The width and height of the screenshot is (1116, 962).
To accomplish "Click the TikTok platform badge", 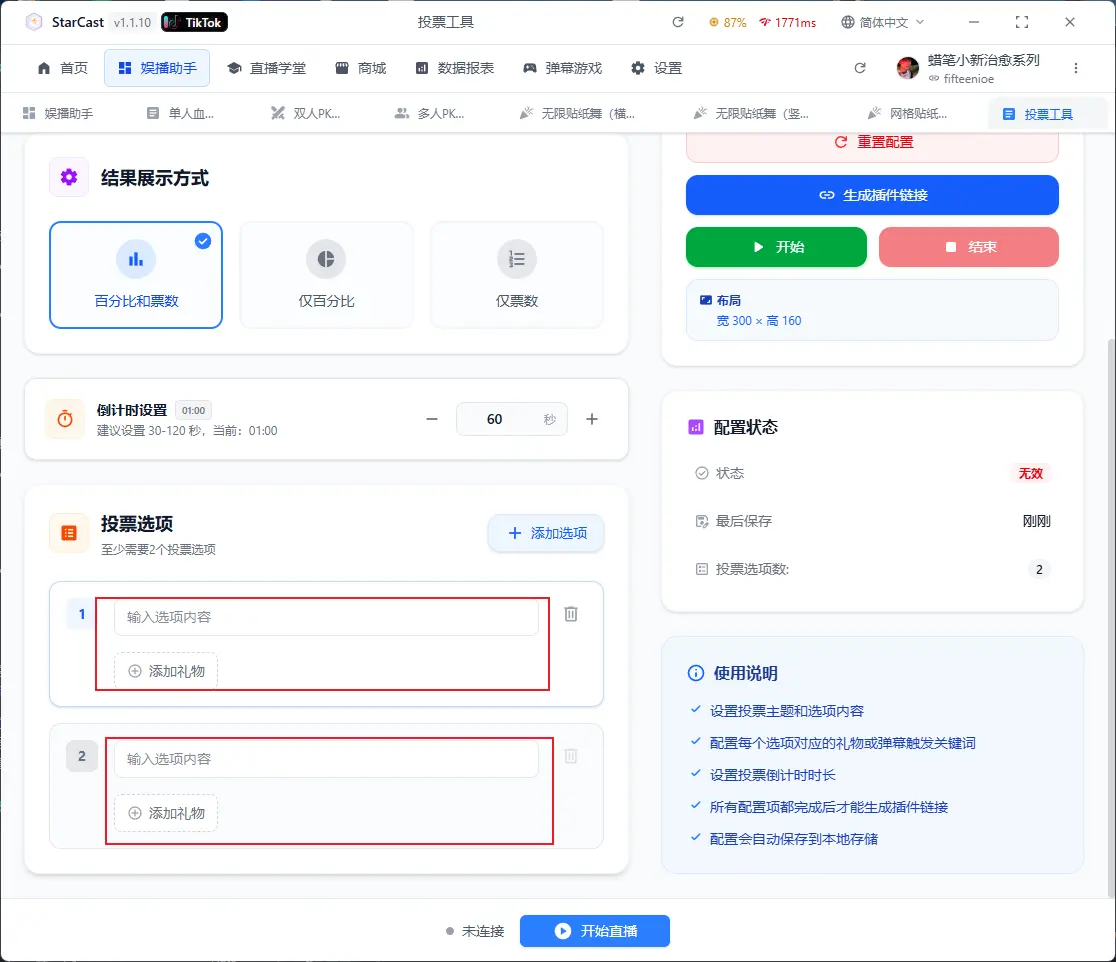I will pyautogui.click(x=195, y=22).
